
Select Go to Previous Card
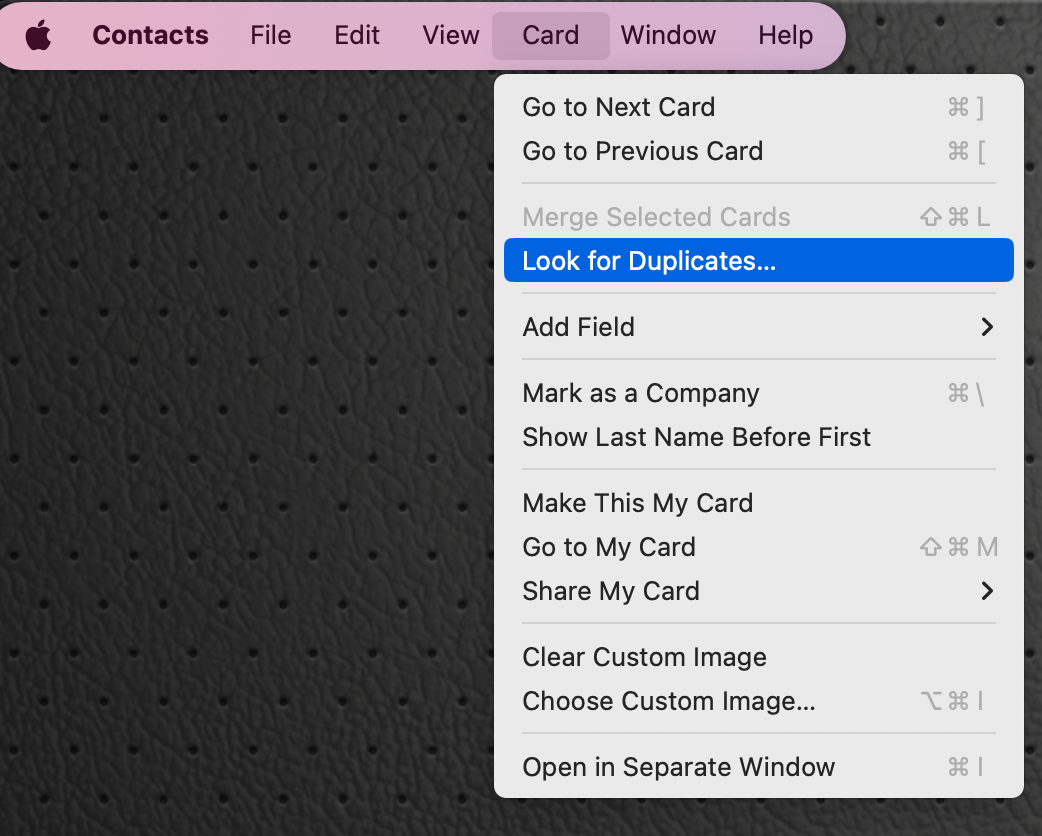(642, 151)
